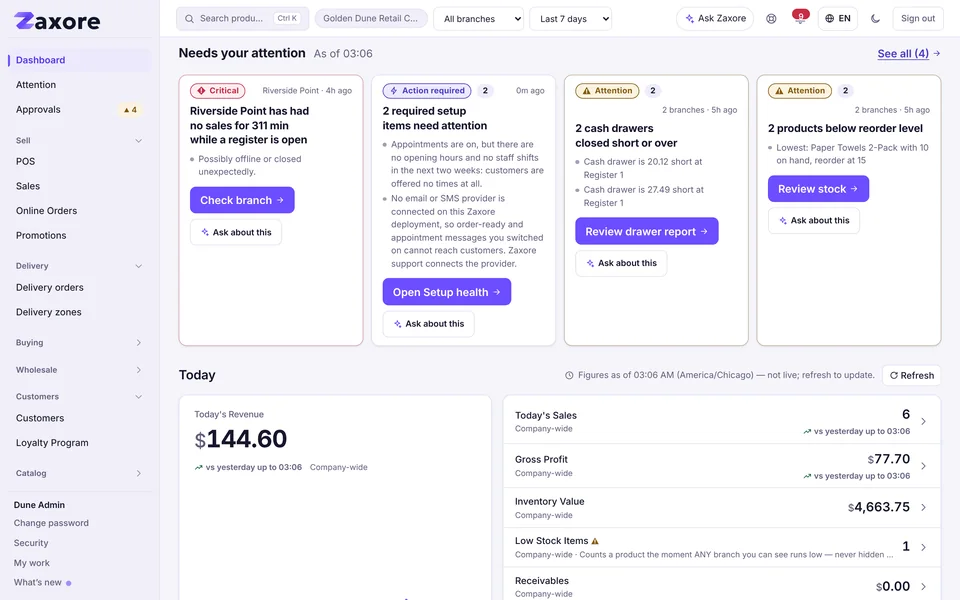The width and height of the screenshot is (960, 600).
Task: Open the Last 7 days dropdown
Action: click(571, 18)
